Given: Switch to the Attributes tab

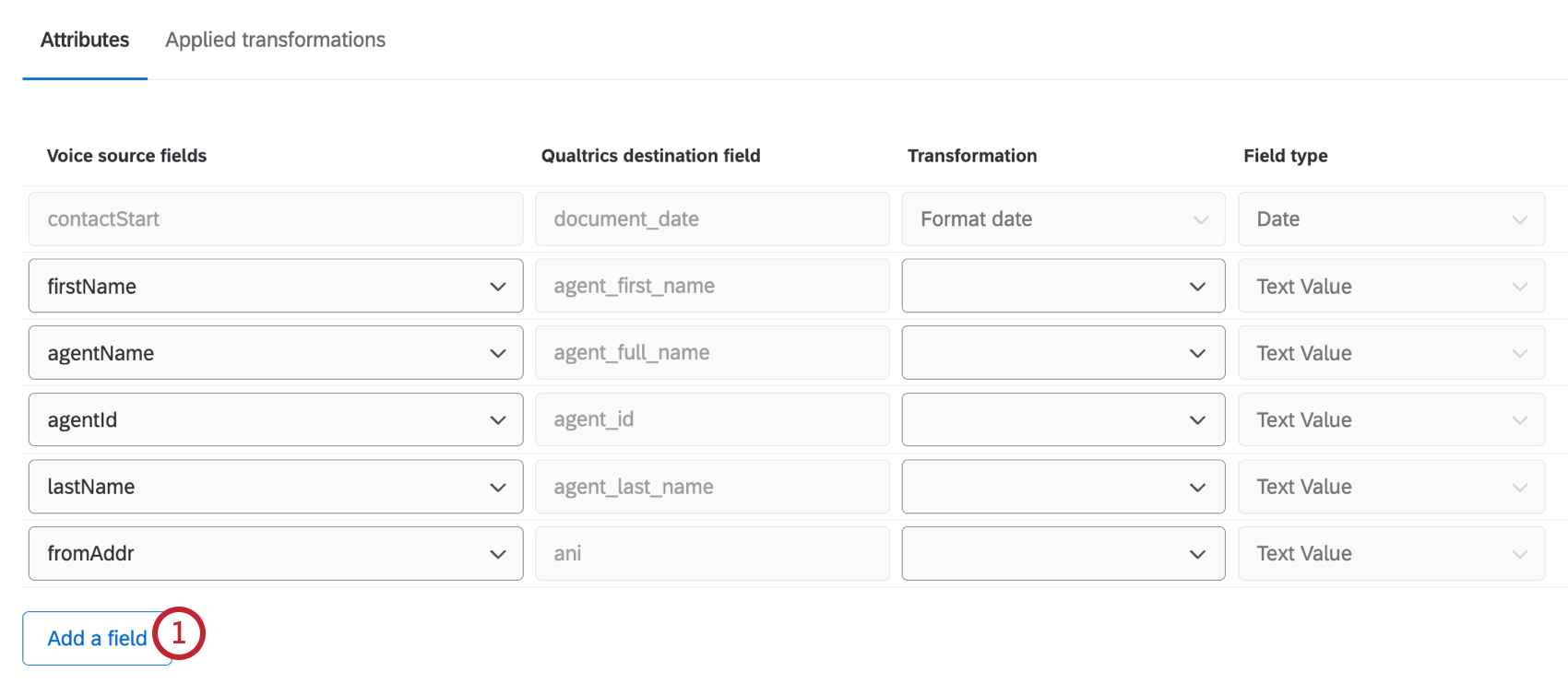Looking at the screenshot, I should point(85,41).
